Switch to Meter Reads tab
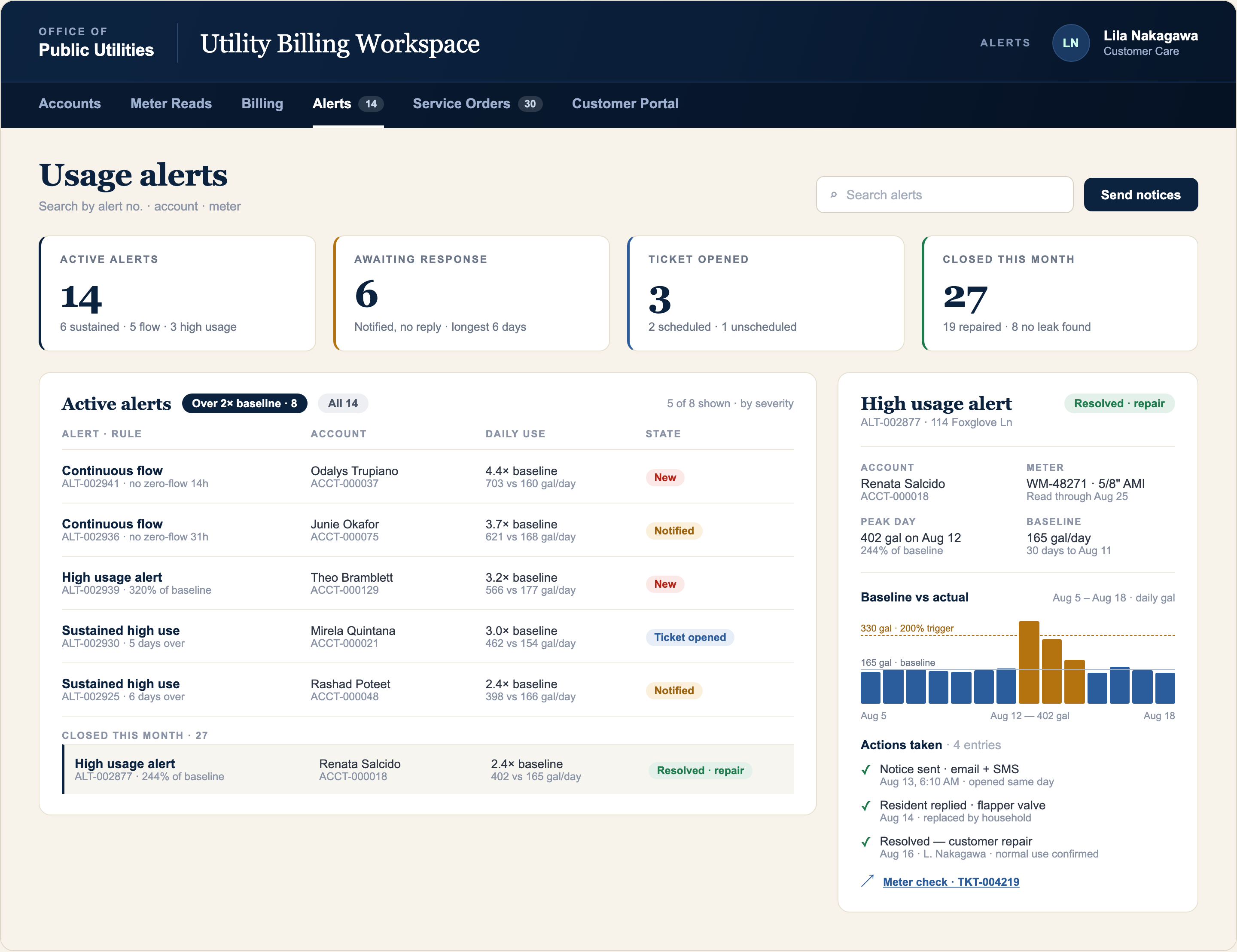 pyautogui.click(x=171, y=104)
